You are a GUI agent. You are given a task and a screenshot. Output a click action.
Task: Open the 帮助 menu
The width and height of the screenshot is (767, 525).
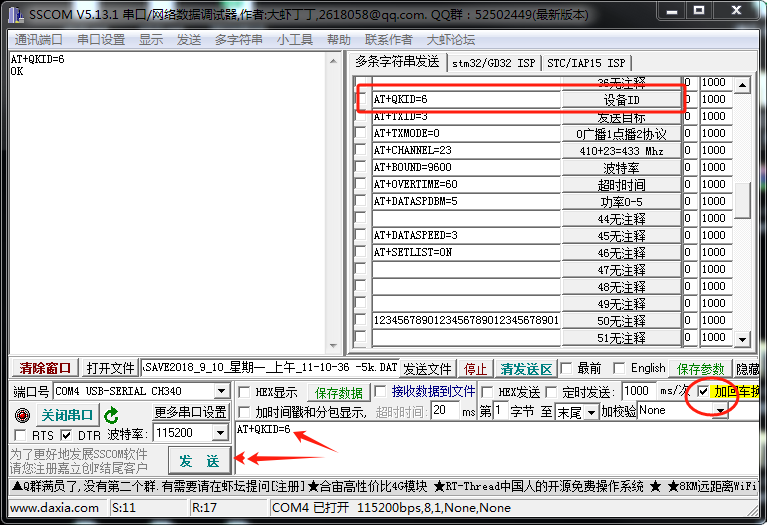(338, 40)
